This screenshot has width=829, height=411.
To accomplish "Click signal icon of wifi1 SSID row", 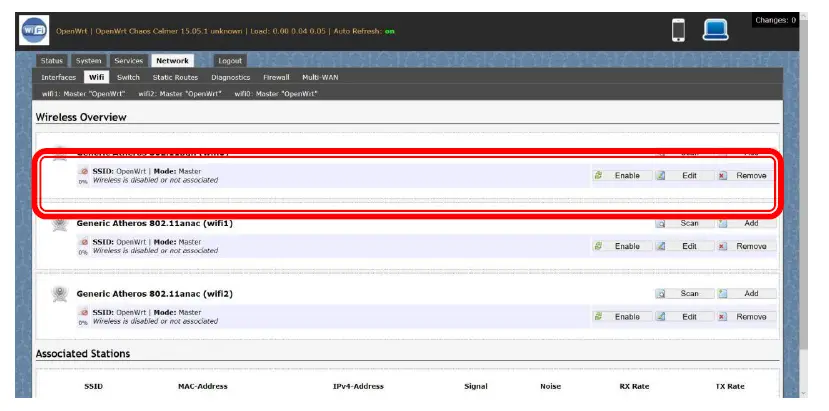I will (x=84, y=244).
